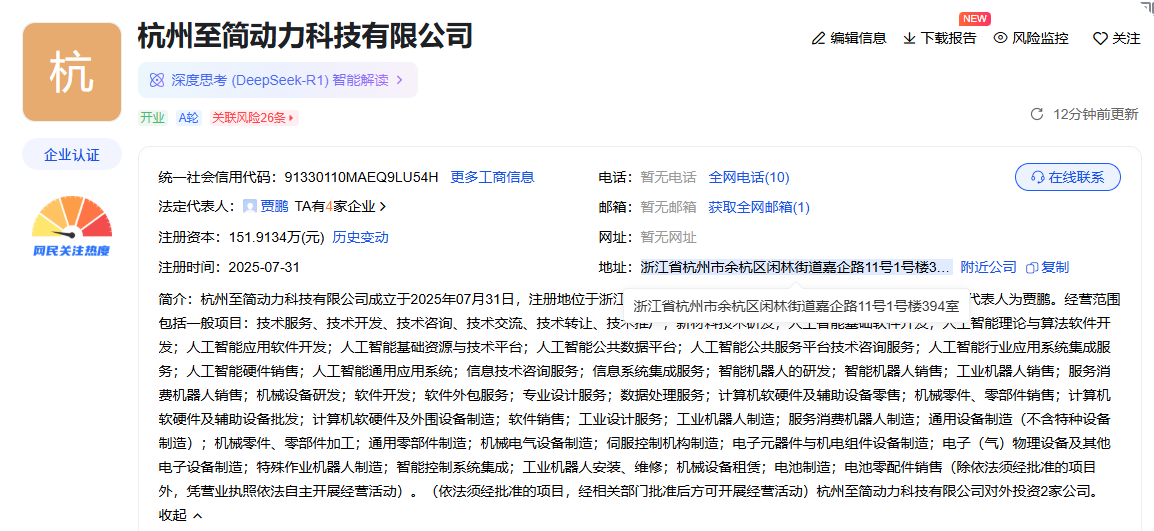Click the headset icon in 在线联系
Screen dimensions: 1154x531
tap(1038, 177)
